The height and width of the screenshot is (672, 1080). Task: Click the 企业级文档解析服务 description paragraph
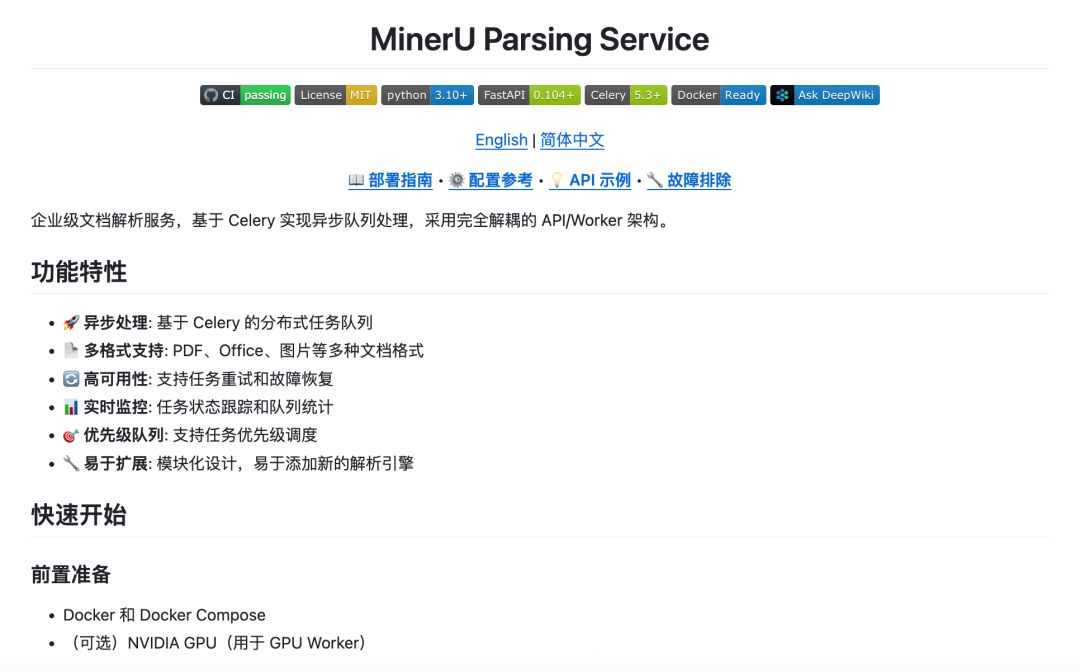click(x=352, y=221)
